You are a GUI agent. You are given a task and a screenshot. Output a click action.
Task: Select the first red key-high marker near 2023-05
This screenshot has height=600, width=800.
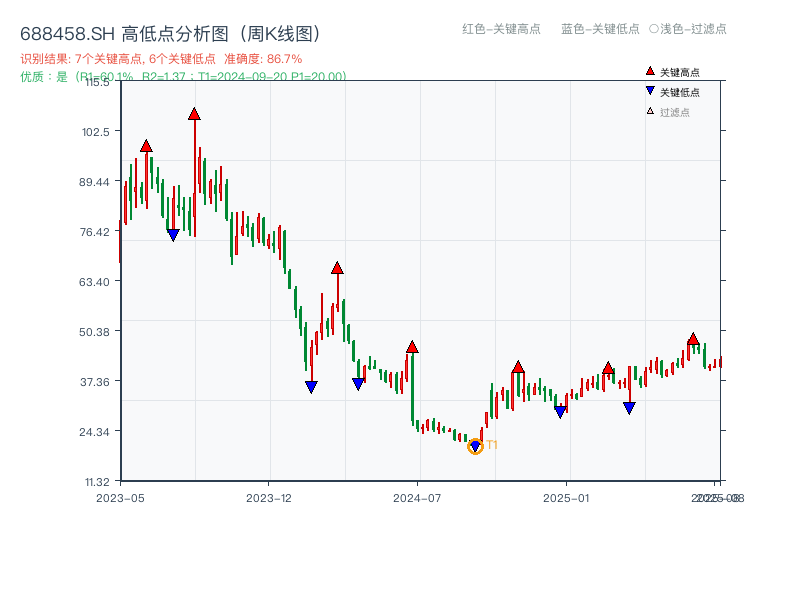[146, 146]
